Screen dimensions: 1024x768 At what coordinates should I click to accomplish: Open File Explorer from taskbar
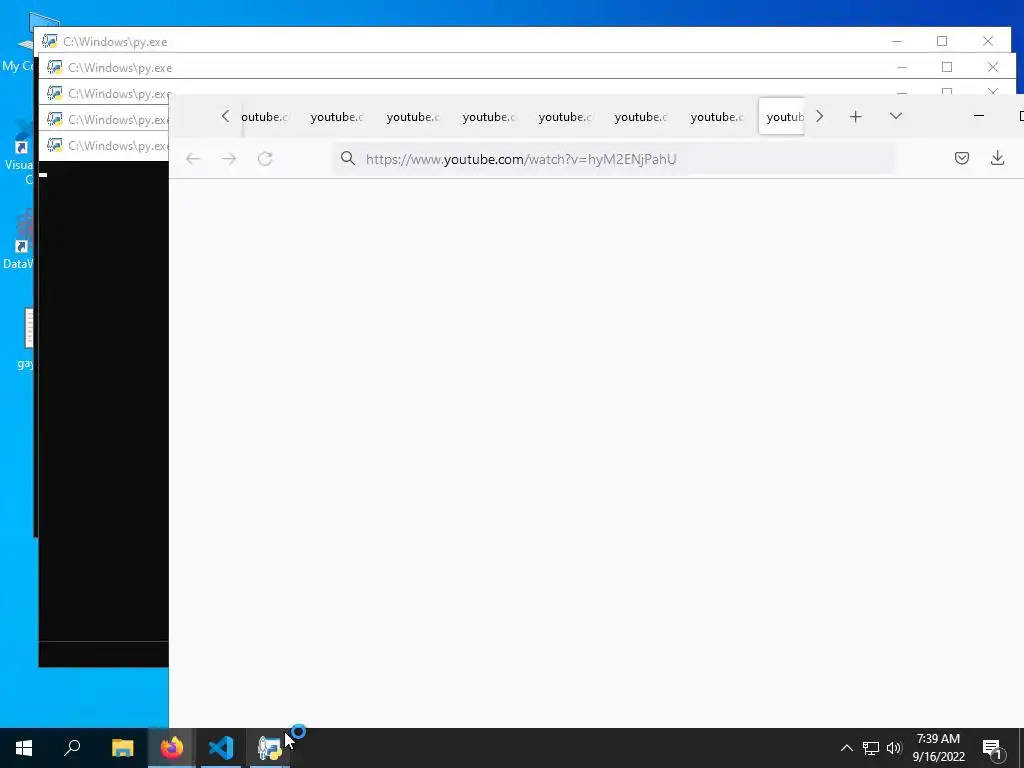click(122, 748)
